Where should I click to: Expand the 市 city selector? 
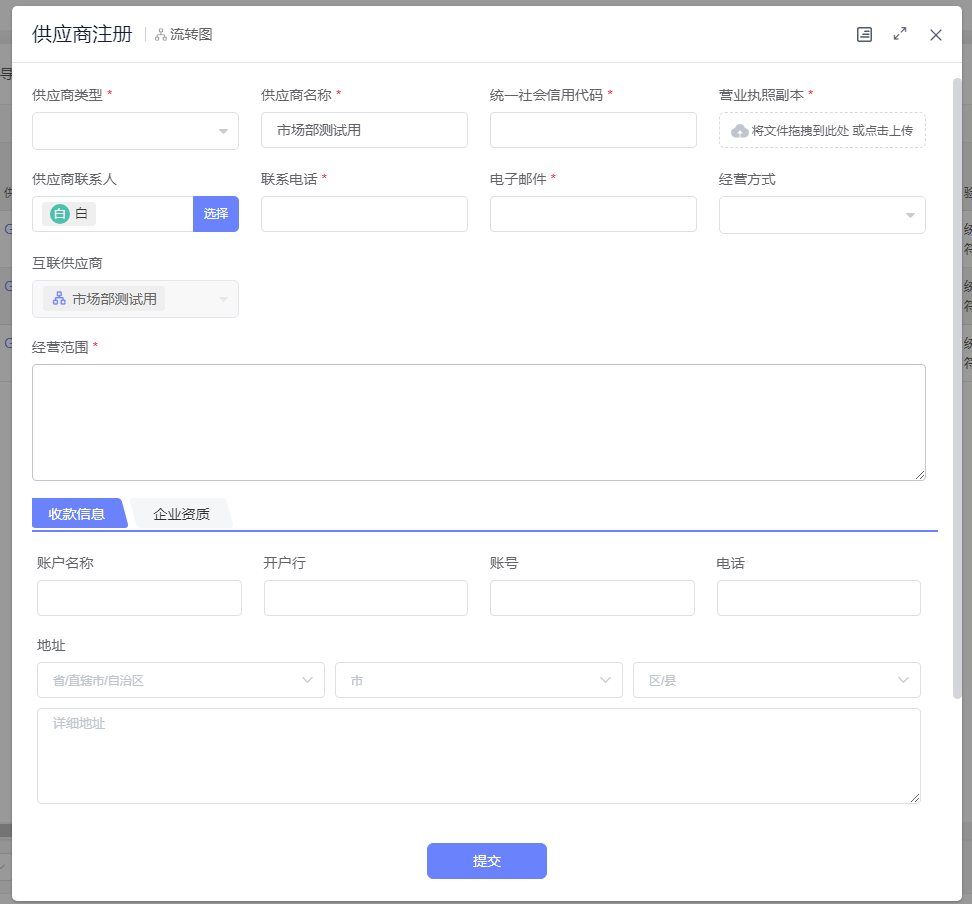(478, 680)
